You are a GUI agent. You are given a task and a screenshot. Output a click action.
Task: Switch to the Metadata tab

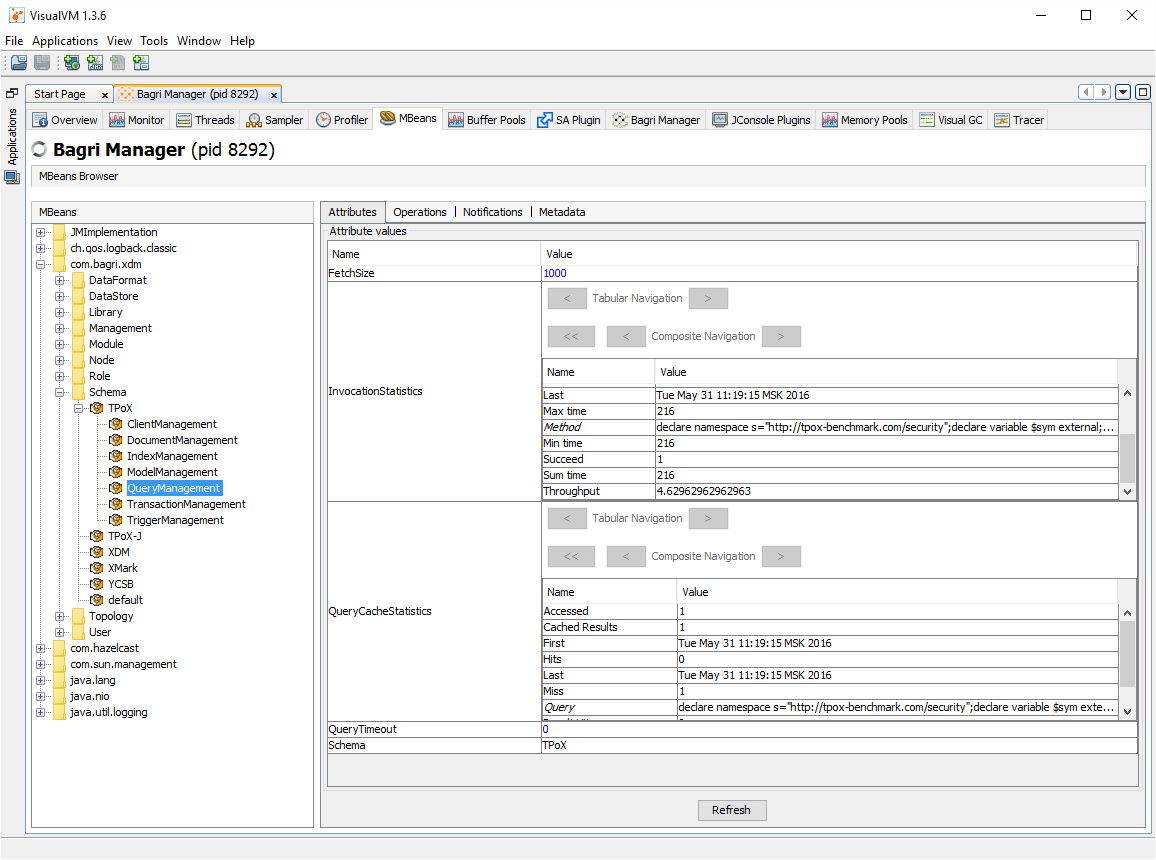[x=562, y=212]
